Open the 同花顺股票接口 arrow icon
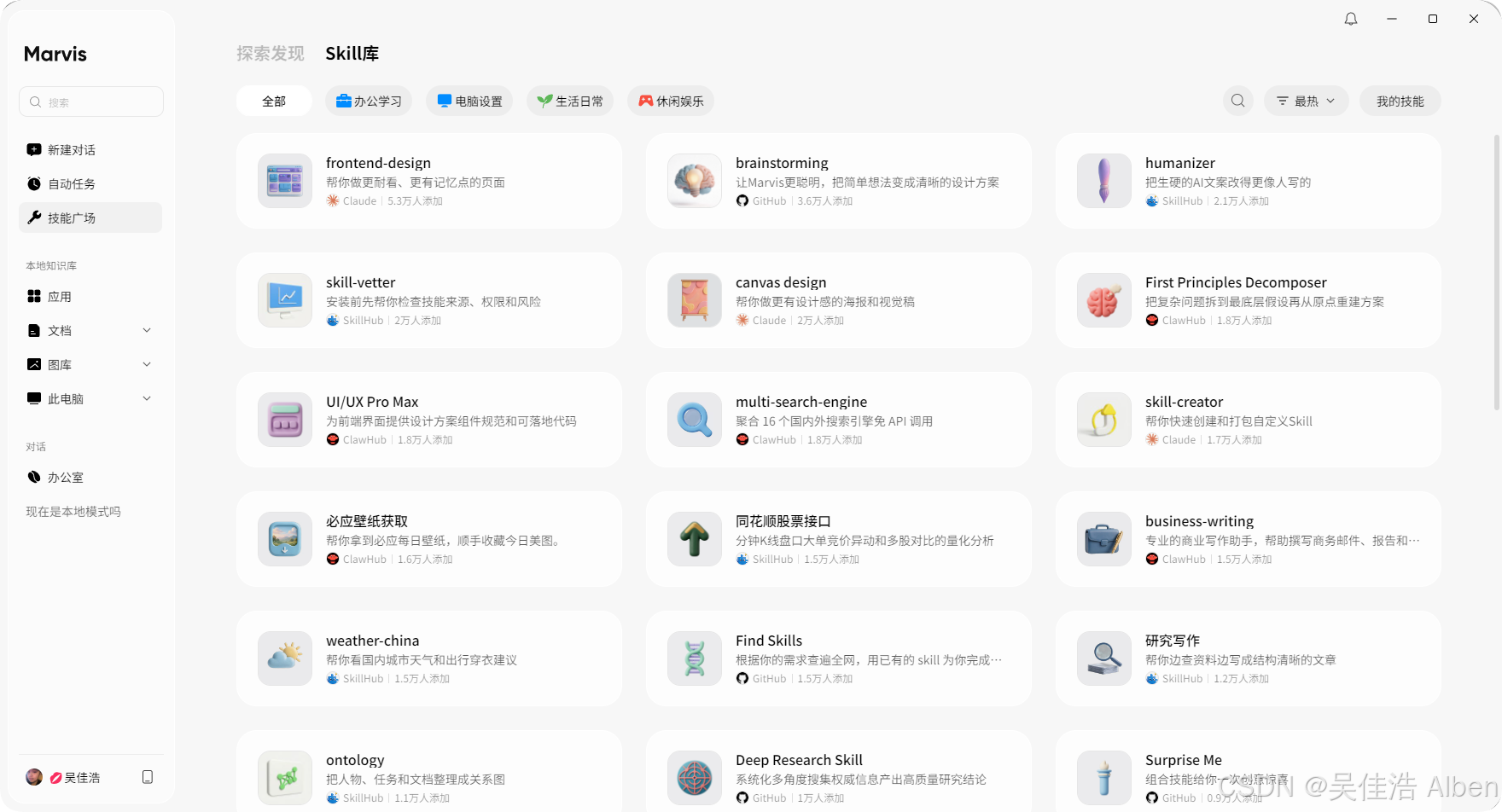 click(x=695, y=539)
